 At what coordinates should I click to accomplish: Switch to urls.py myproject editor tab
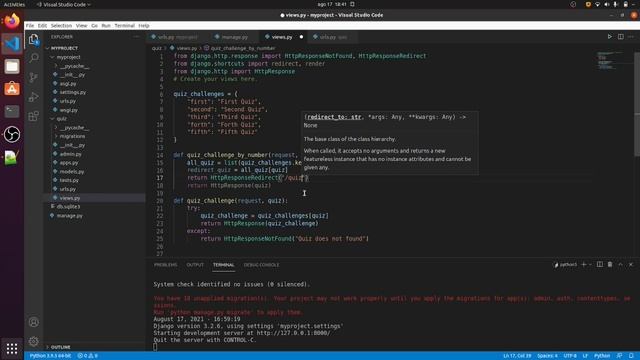pos(178,37)
